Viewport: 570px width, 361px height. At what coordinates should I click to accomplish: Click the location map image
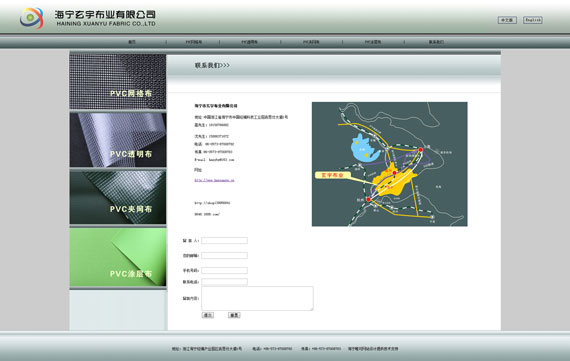point(390,164)
